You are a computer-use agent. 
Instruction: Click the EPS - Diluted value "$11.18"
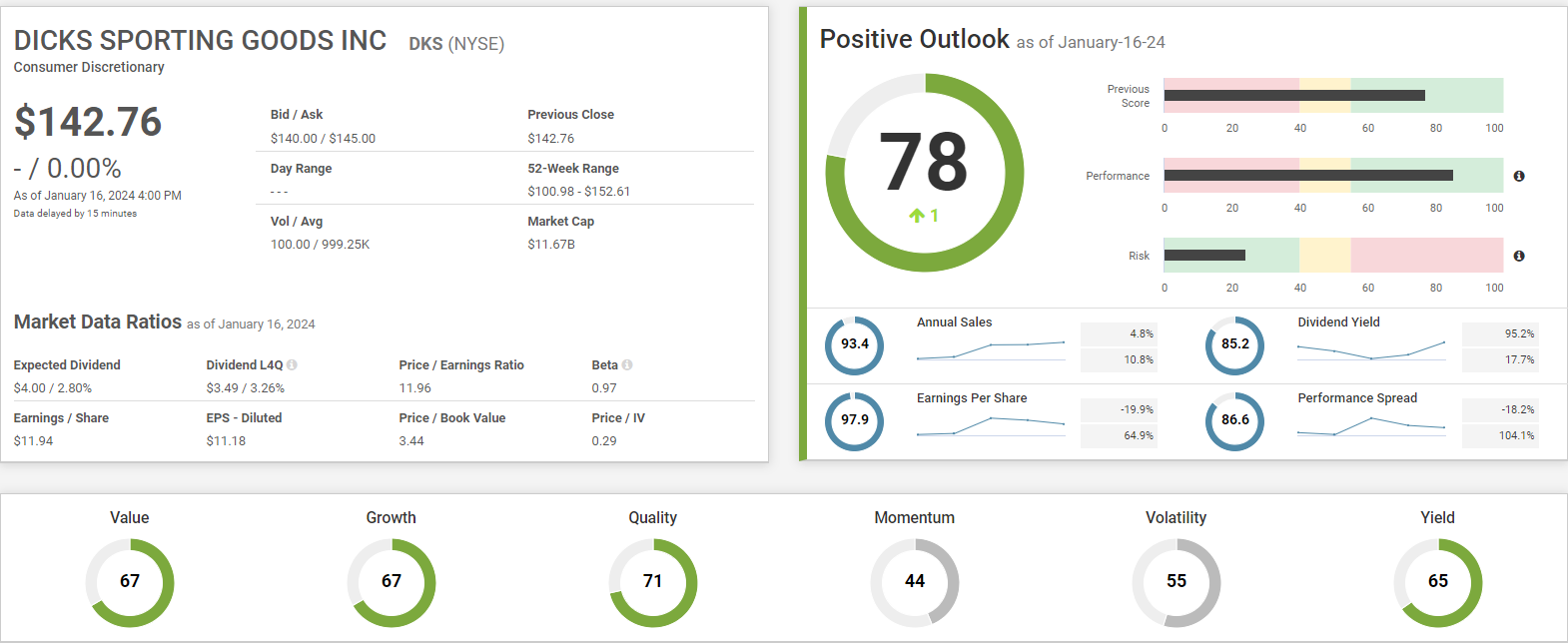226,441
